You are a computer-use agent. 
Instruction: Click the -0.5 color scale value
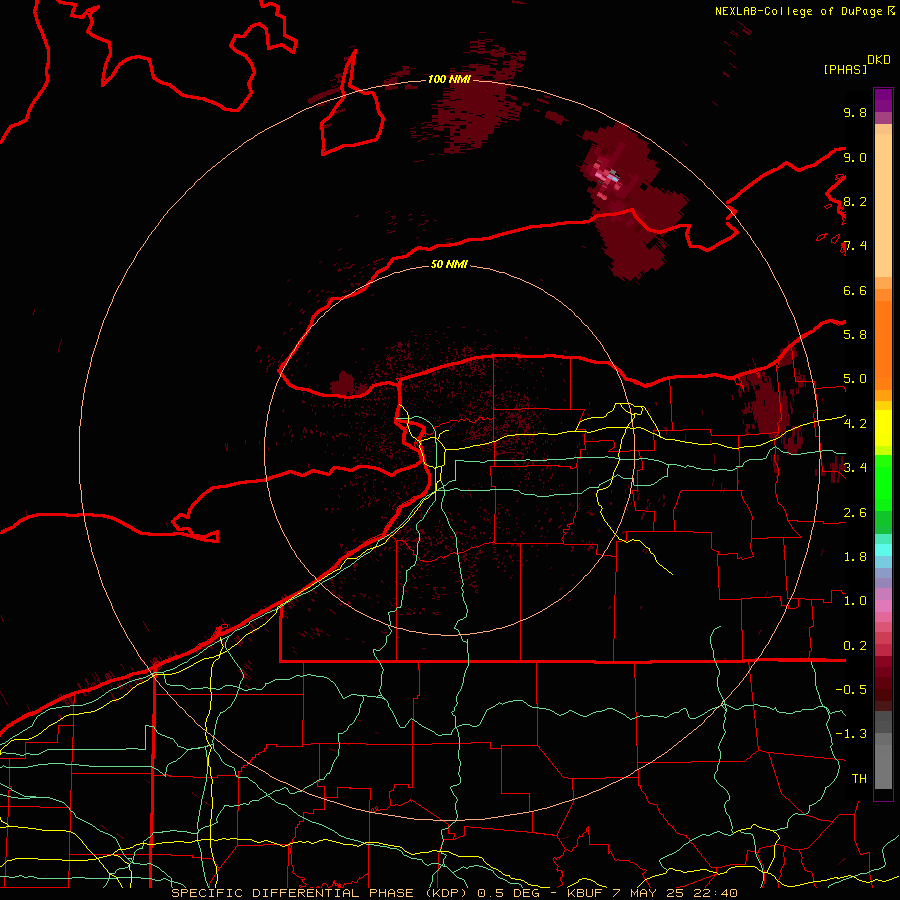(851, 689)
